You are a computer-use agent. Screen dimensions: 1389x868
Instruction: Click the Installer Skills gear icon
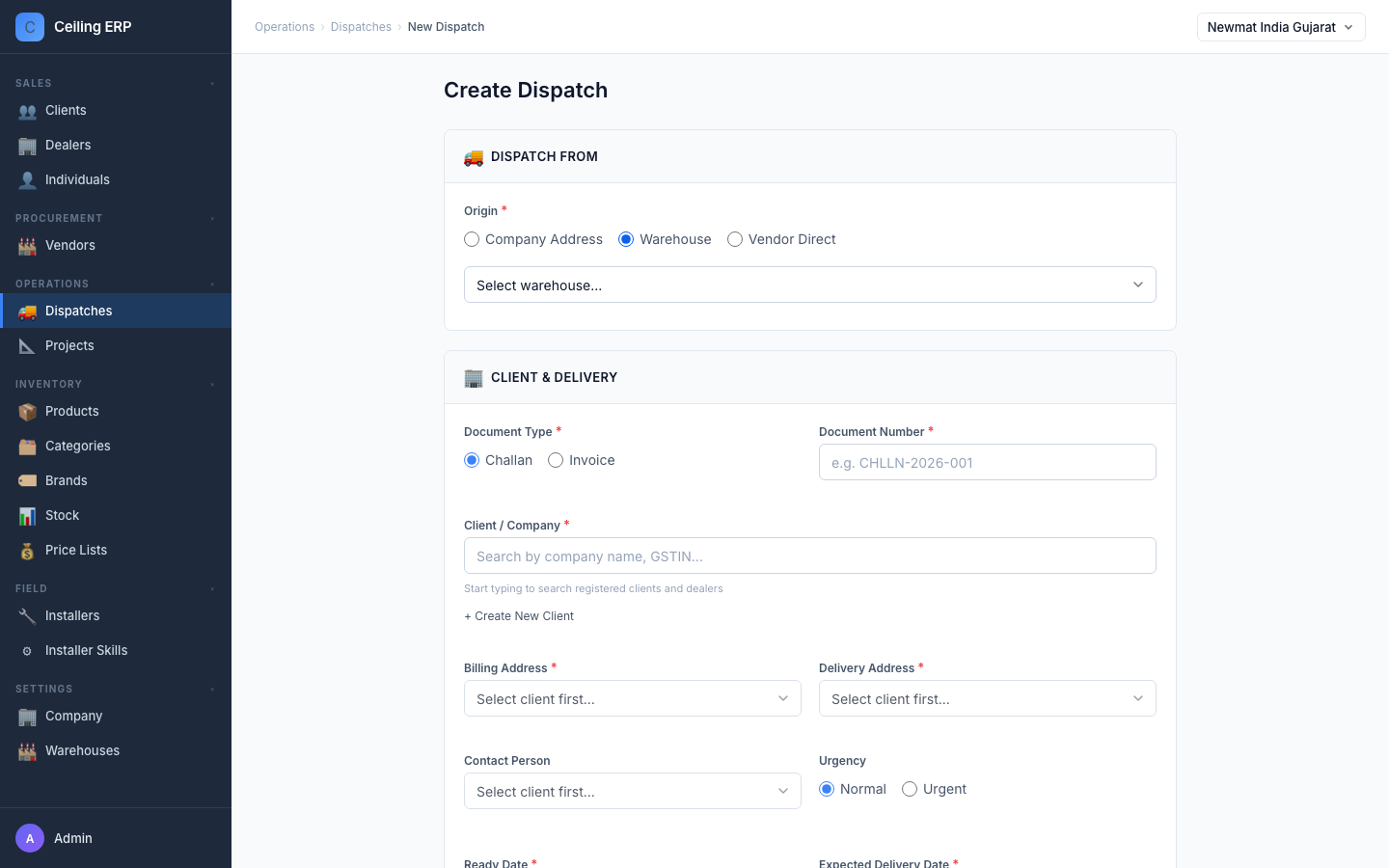point(27,651)
